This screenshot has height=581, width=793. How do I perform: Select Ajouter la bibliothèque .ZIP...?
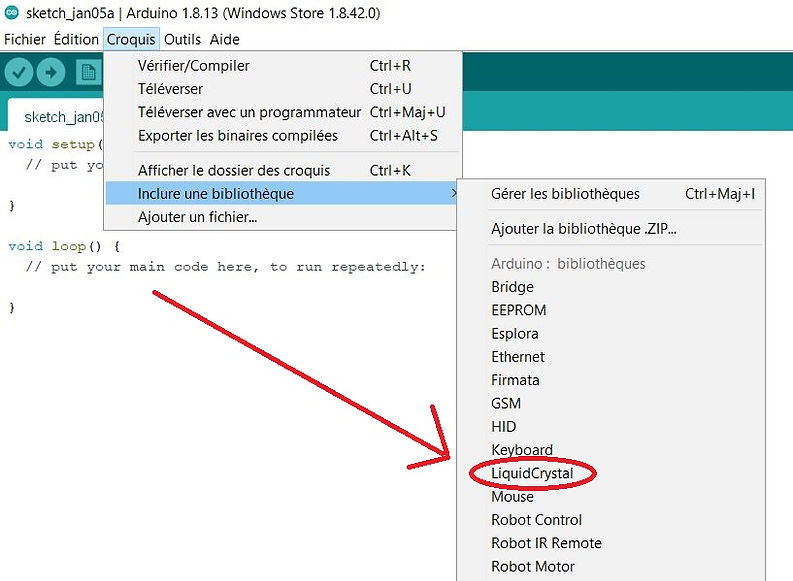[x=611, y=229]
